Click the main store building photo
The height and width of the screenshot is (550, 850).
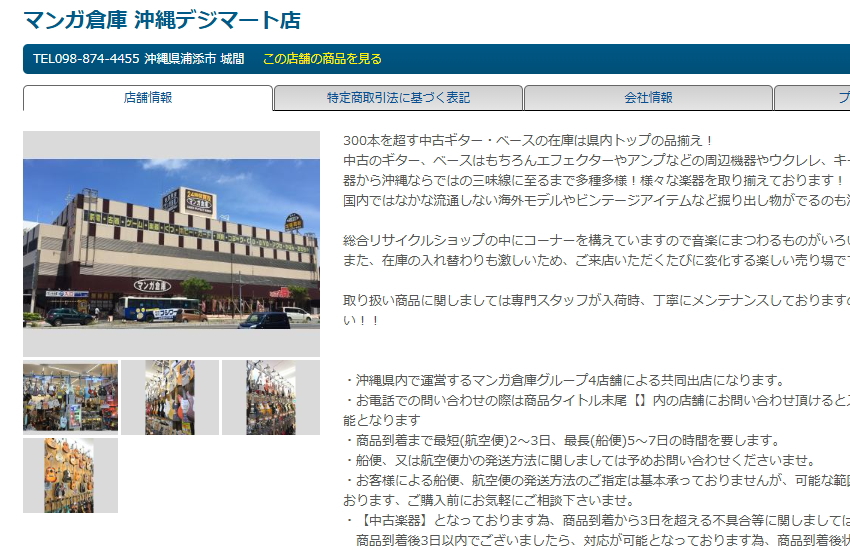pyautogui.click(x=171, y=244)
